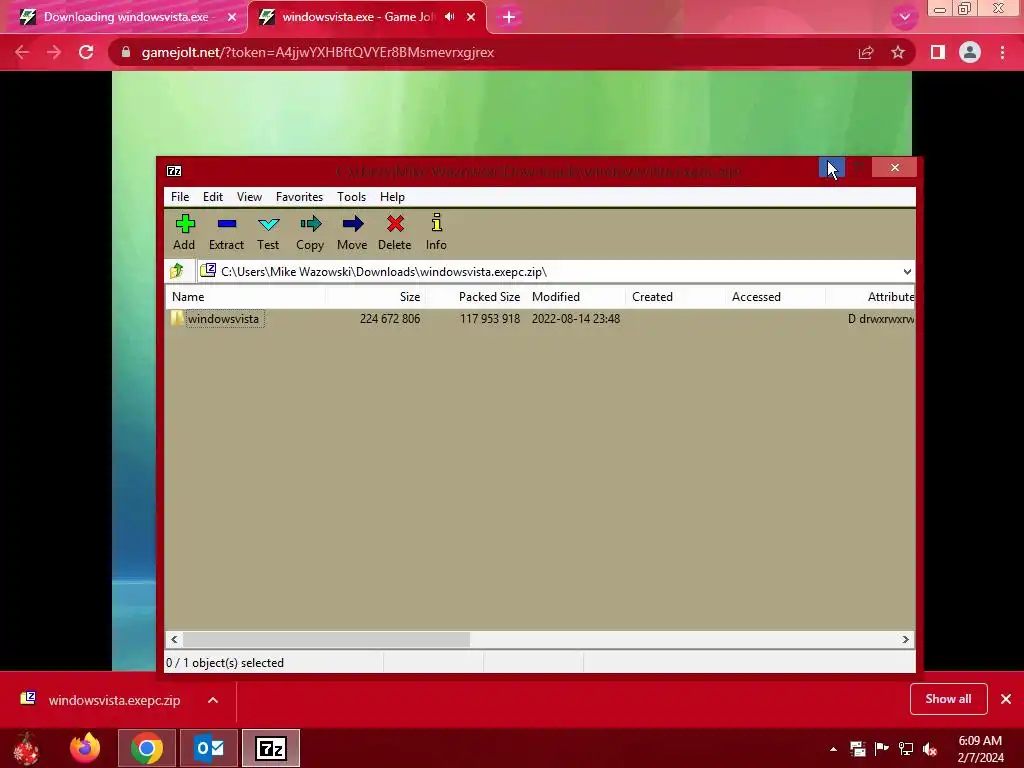Open Info for the archive
This screenshot has width=1024, height=768.
(436, 232)
